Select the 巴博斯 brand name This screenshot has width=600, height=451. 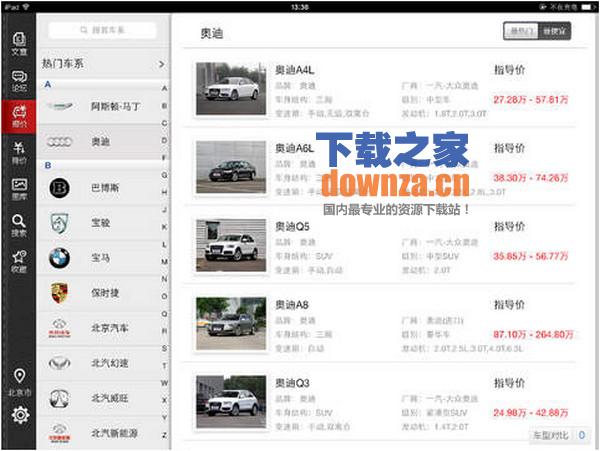pos(105,188)
